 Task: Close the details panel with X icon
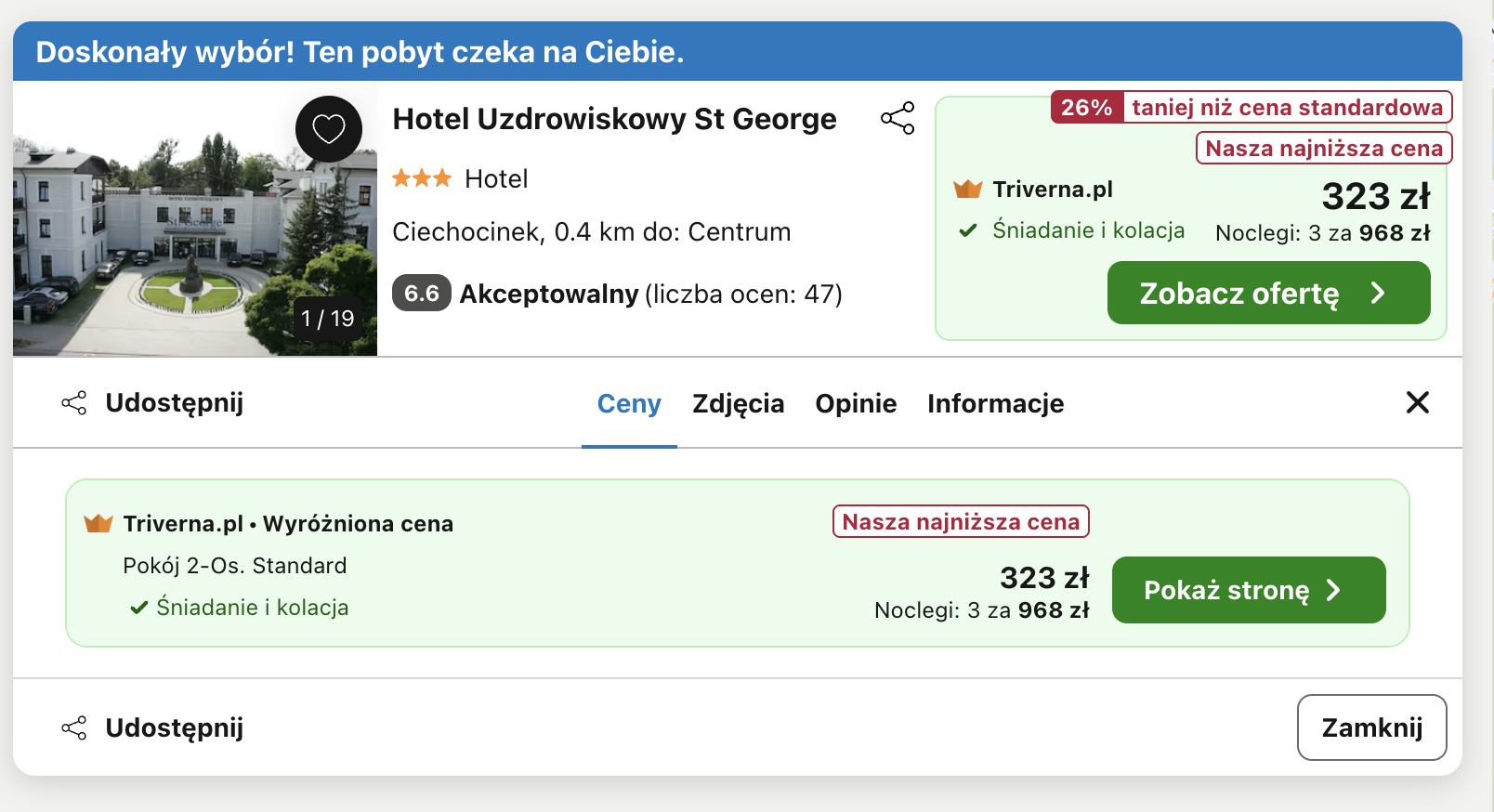pos(1418,402)
